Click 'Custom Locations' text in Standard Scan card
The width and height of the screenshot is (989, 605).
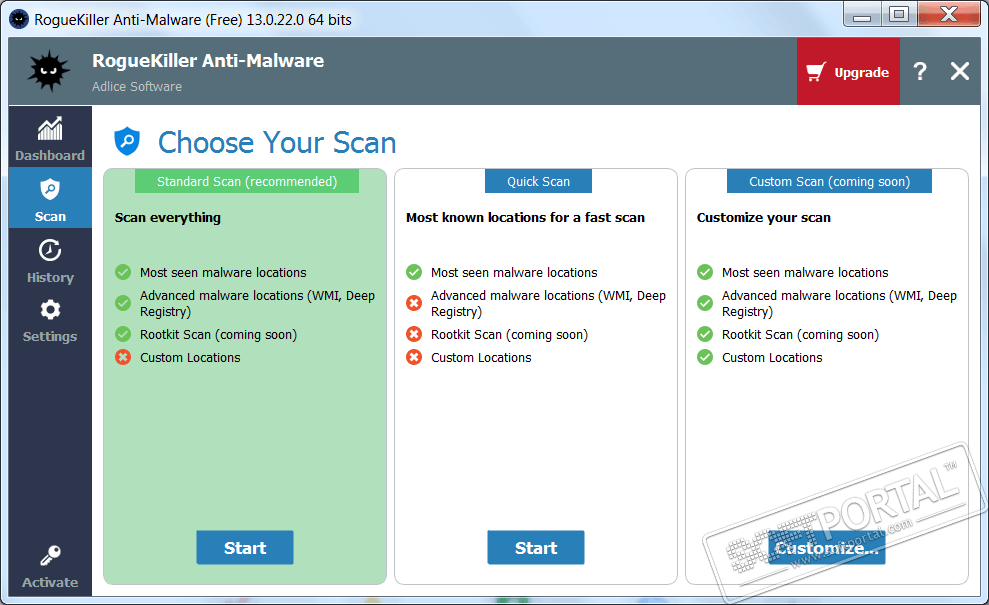[190, 358]
